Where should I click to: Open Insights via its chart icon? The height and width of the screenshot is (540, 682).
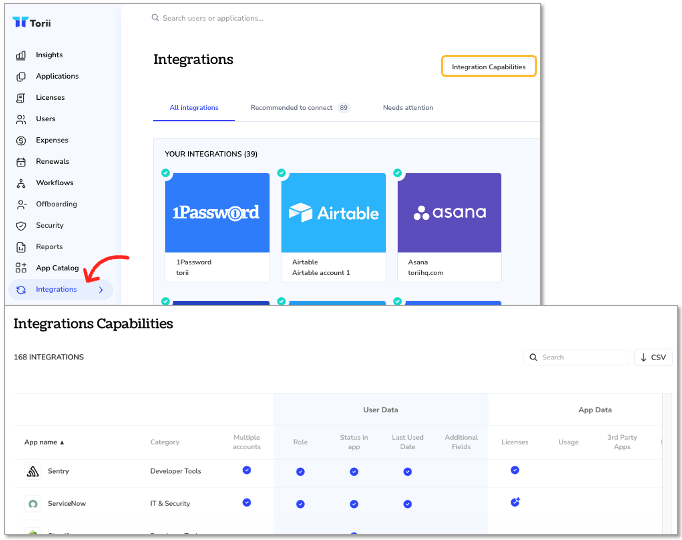pos(21,55)
